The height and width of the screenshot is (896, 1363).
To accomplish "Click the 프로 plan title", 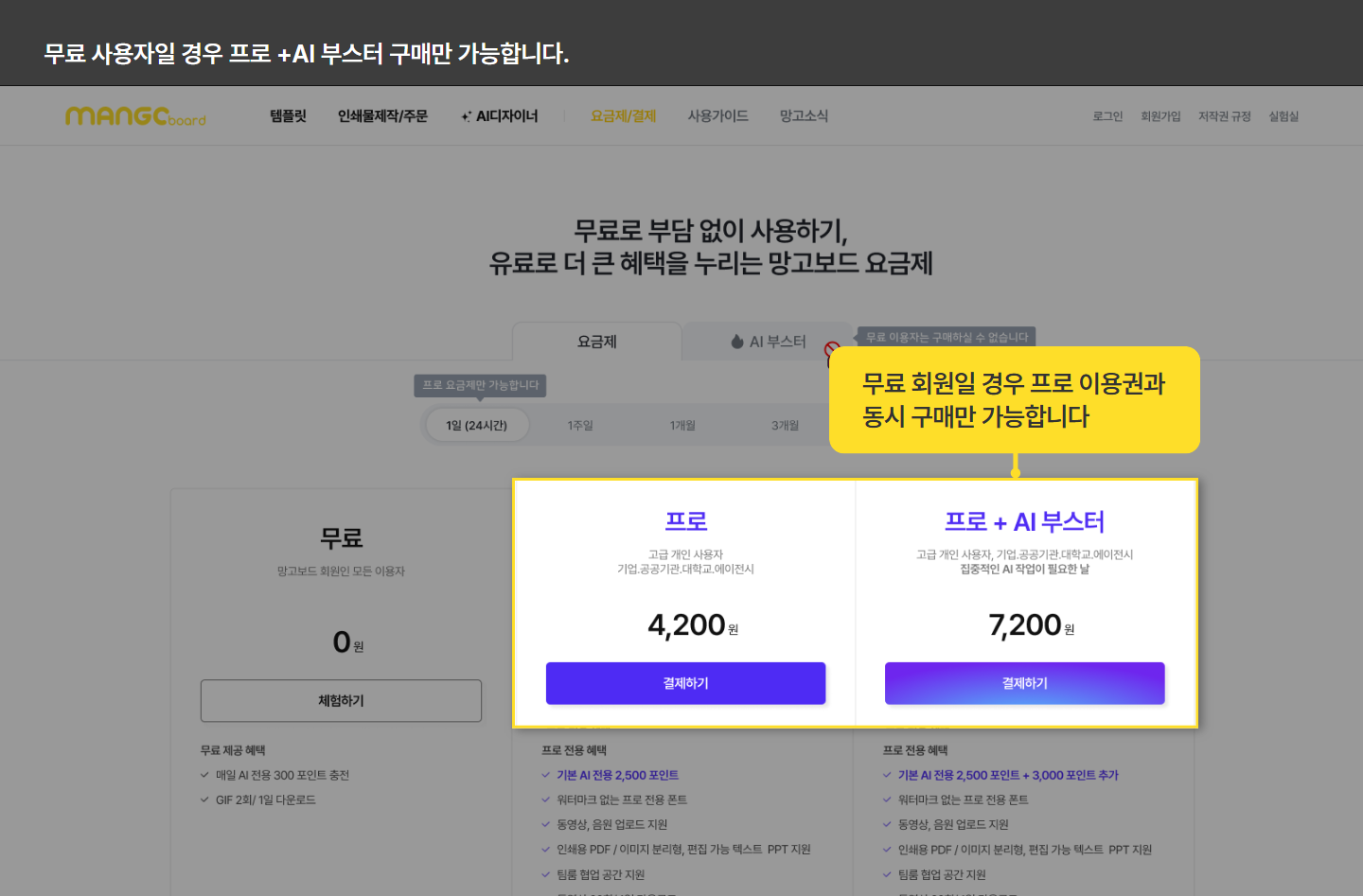I will pos(685,521).
